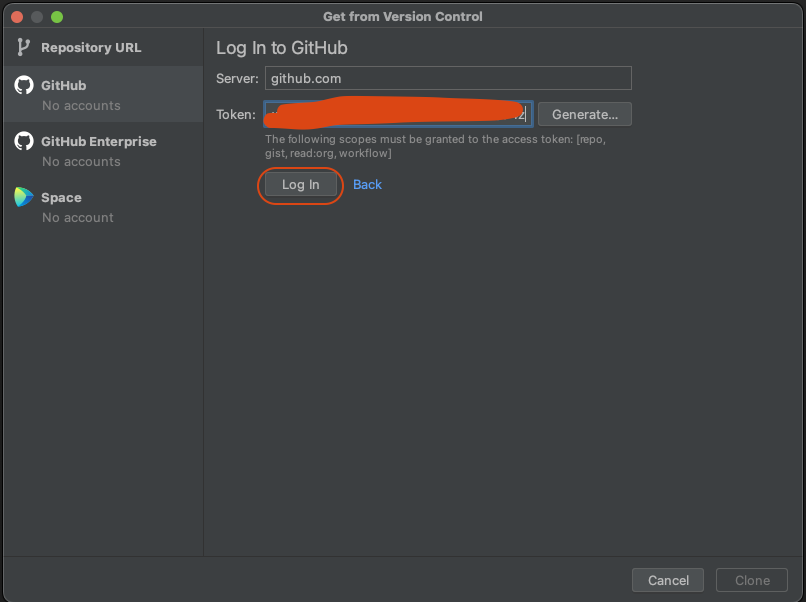
Task: Click the 'Token:' label
Action: [235, 114]
